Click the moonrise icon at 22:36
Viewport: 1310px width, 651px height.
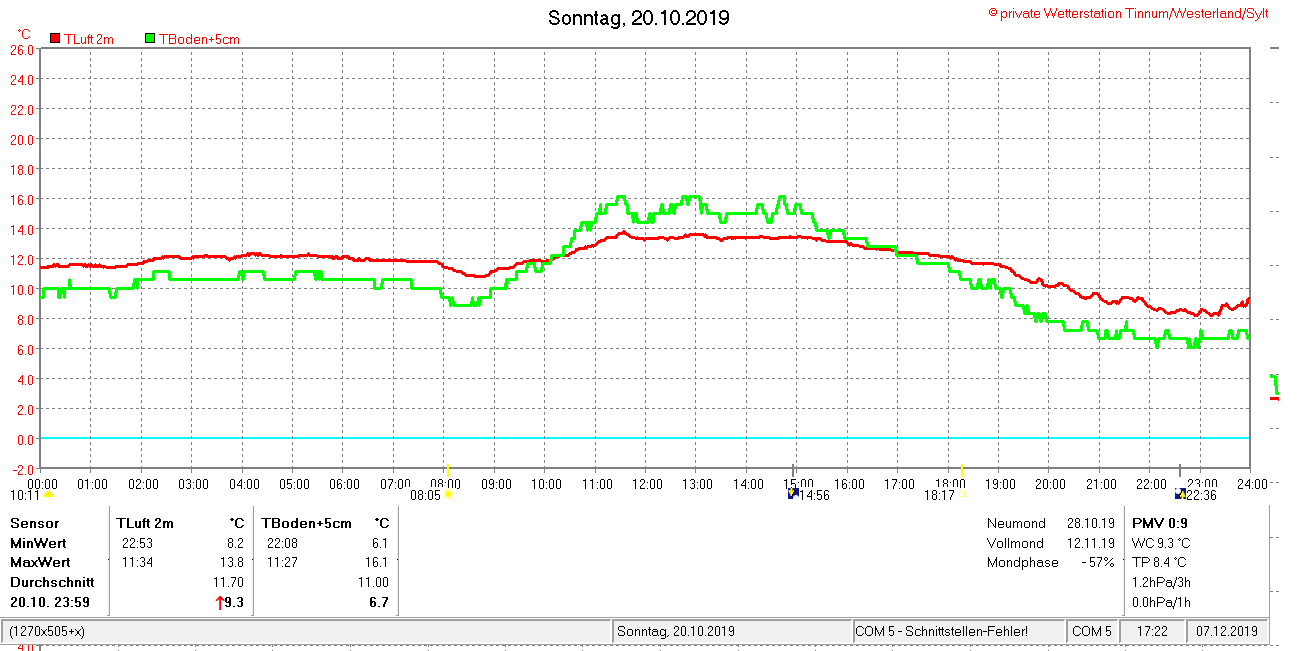click(1180, 494)
